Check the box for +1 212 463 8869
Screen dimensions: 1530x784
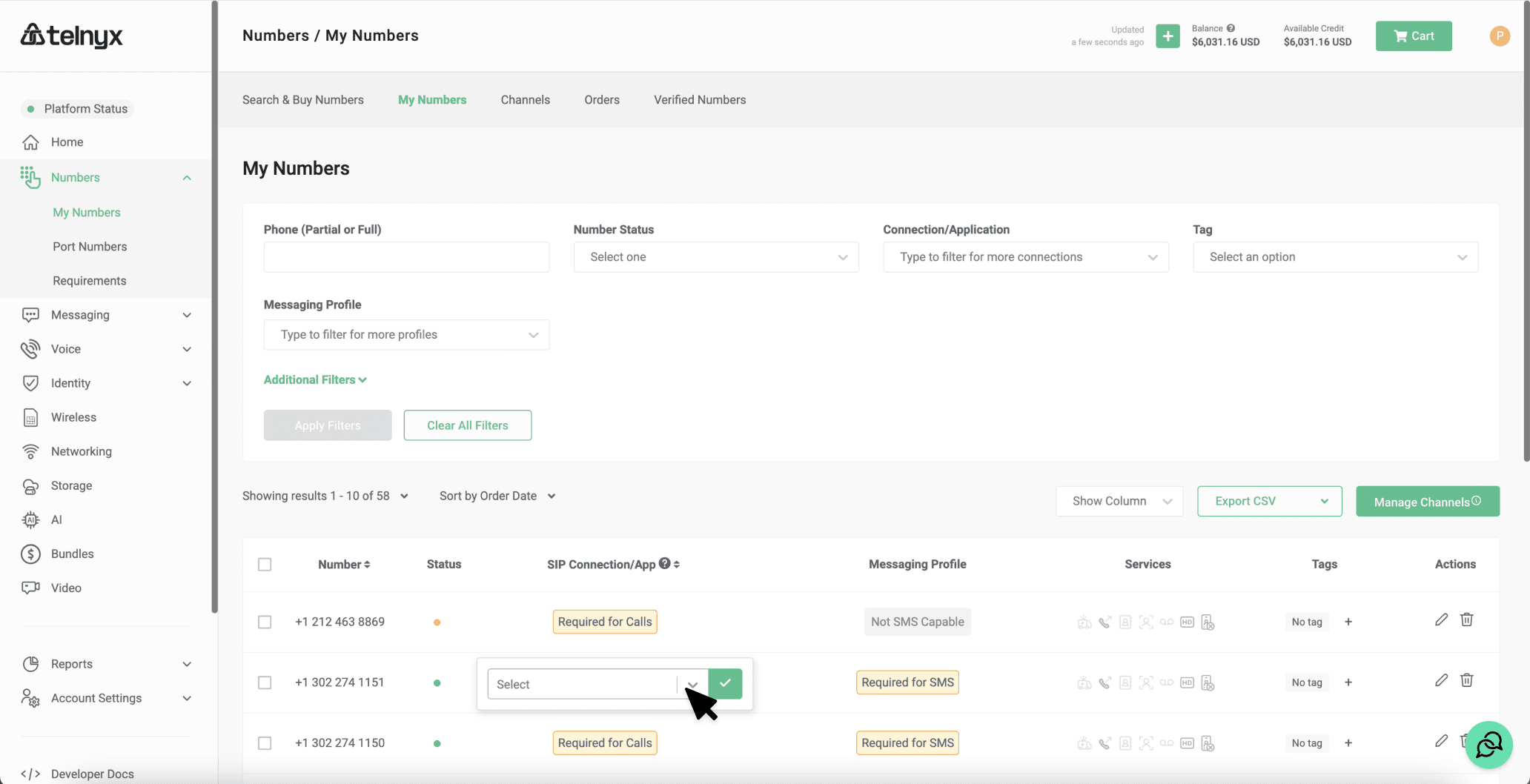(x=265, y=622)
